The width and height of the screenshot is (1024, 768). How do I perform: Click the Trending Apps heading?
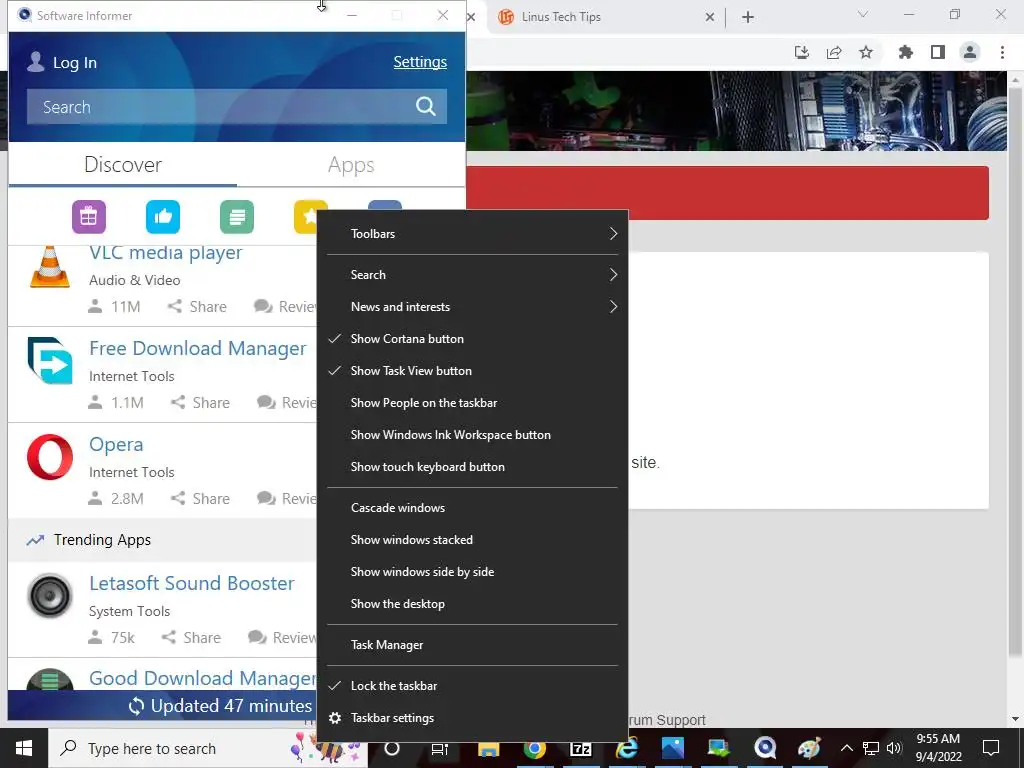click(x=102, y=540)
